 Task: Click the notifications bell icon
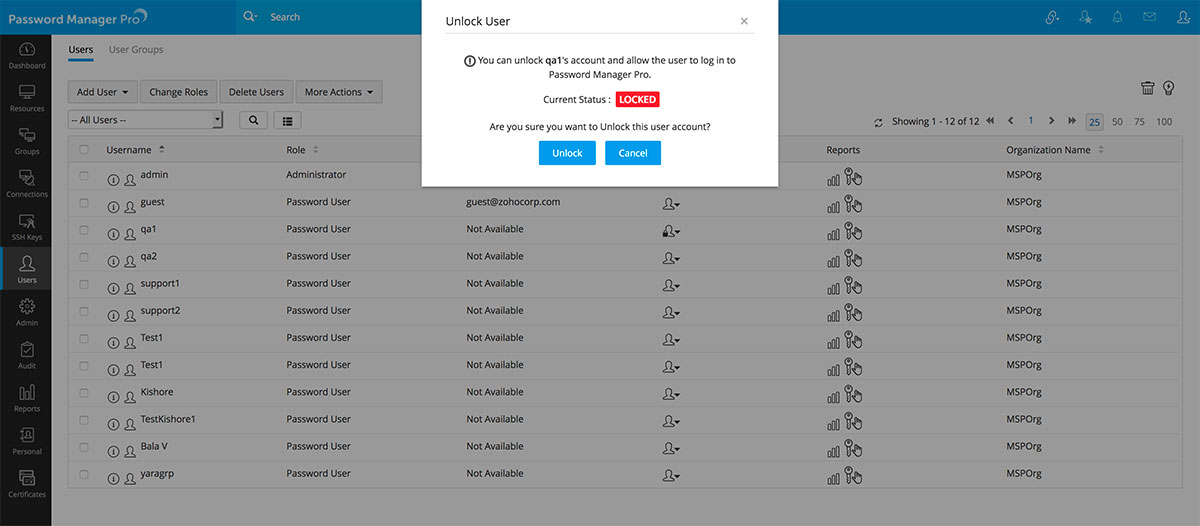pyautogui.click(x=1117, y=17)
